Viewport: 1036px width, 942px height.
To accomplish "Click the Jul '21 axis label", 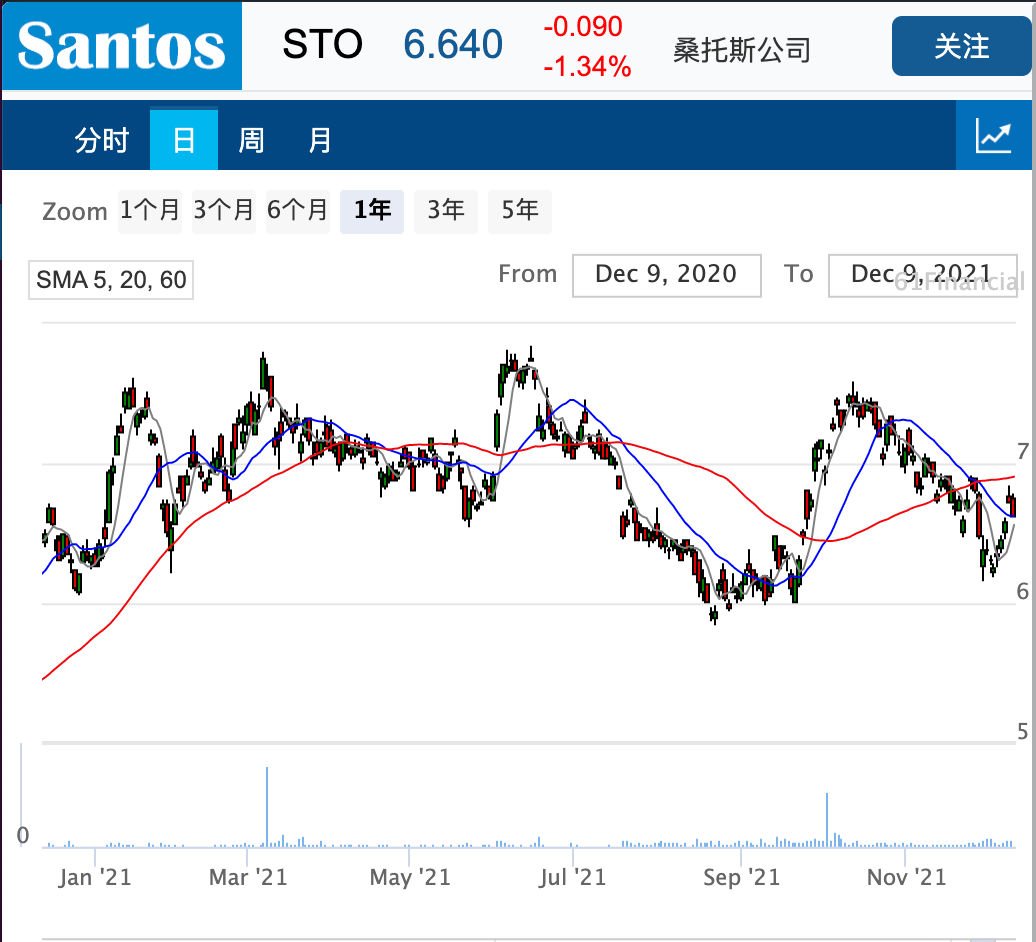I will pos(572,877).
